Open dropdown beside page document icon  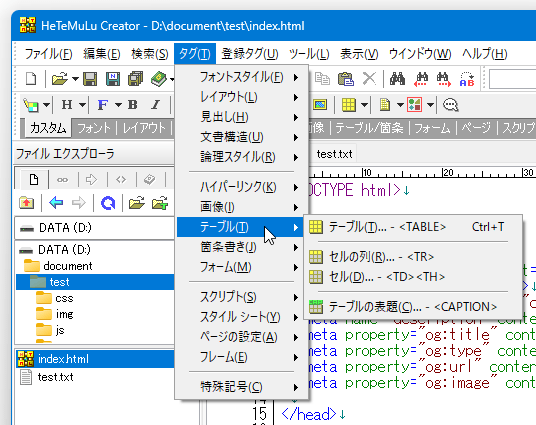(400, 105)
